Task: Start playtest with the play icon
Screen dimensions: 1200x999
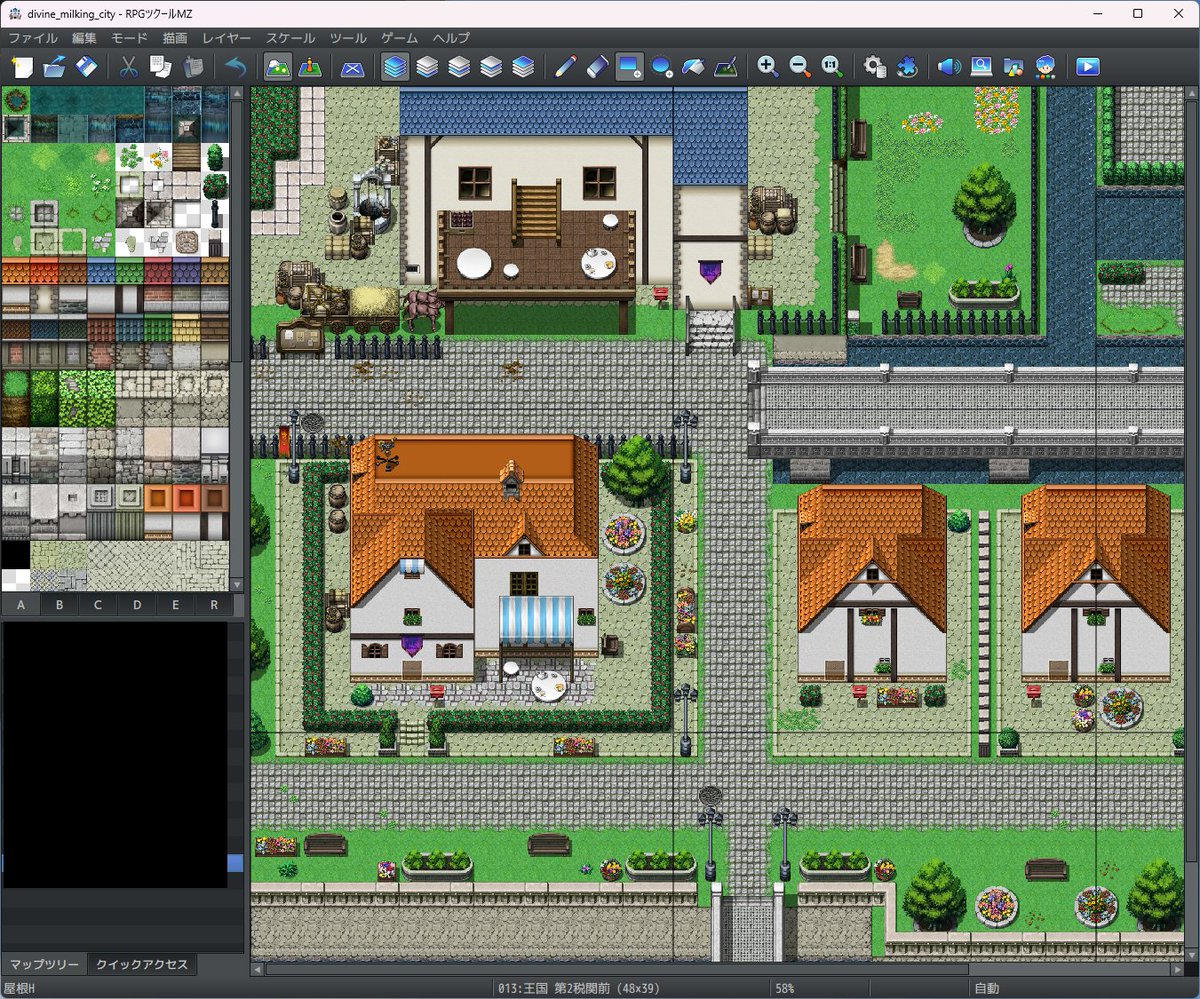Action: 1088,67
